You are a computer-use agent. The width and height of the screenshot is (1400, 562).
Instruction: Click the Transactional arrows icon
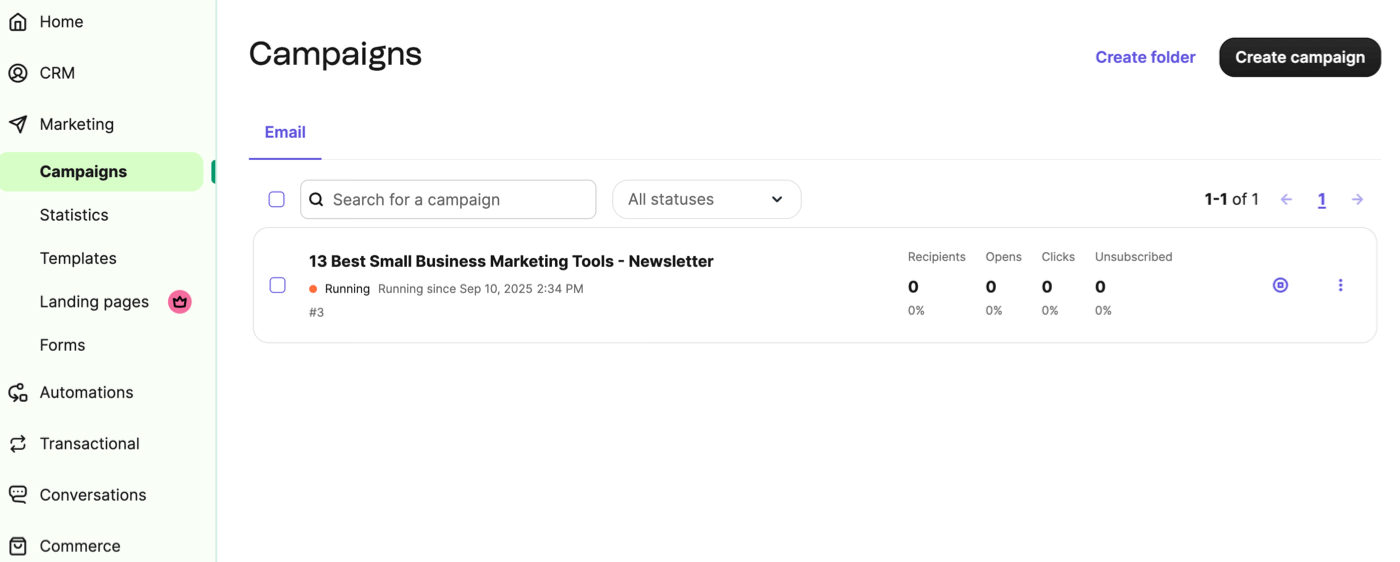coord(18,444)
